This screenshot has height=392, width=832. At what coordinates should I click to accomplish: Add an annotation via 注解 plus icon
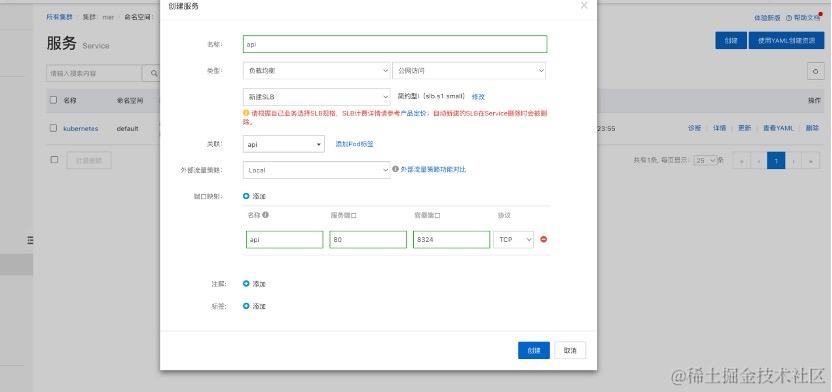point(246,284)
